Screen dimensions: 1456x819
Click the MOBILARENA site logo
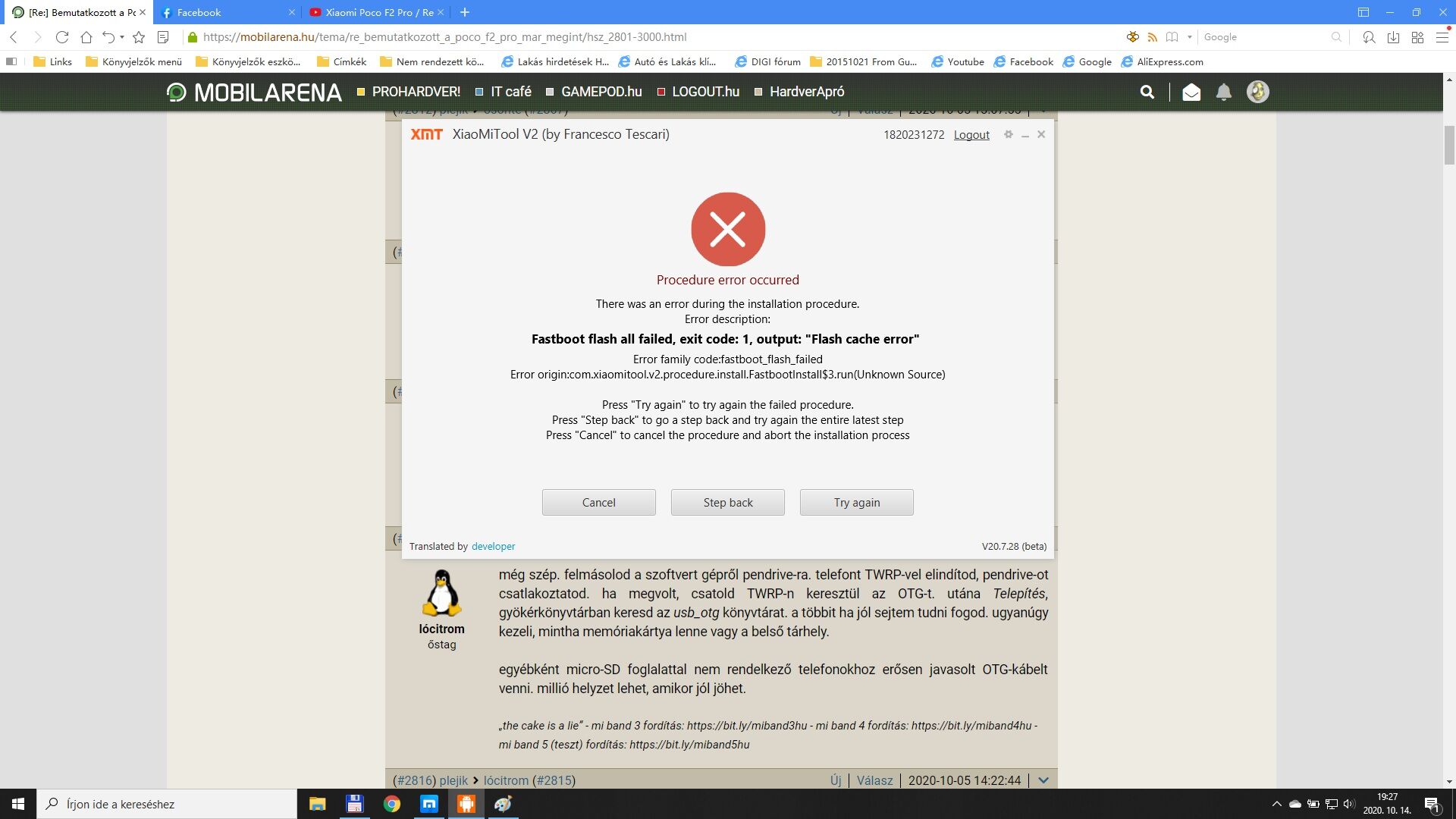(x=254, y=92)
